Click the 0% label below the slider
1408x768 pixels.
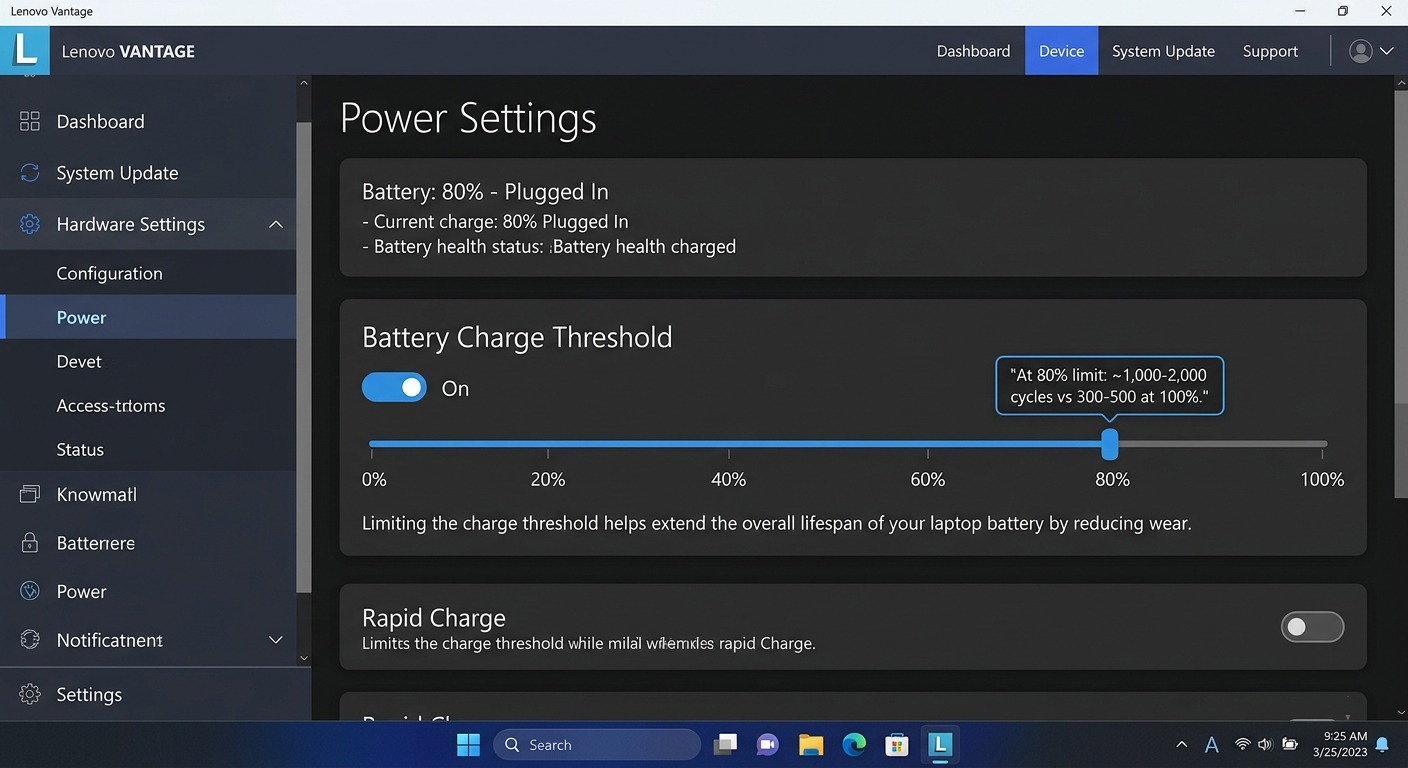click(374, 479)
